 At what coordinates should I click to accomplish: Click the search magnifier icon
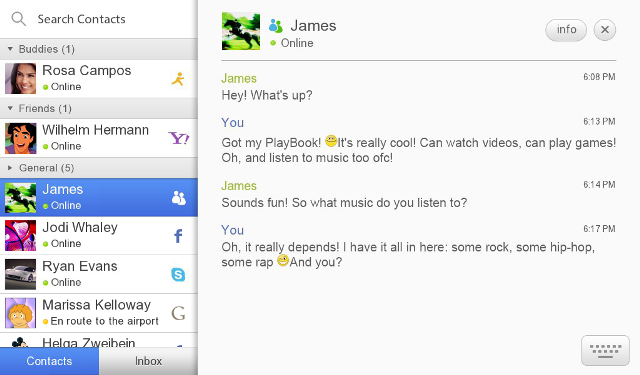point(18,19)
